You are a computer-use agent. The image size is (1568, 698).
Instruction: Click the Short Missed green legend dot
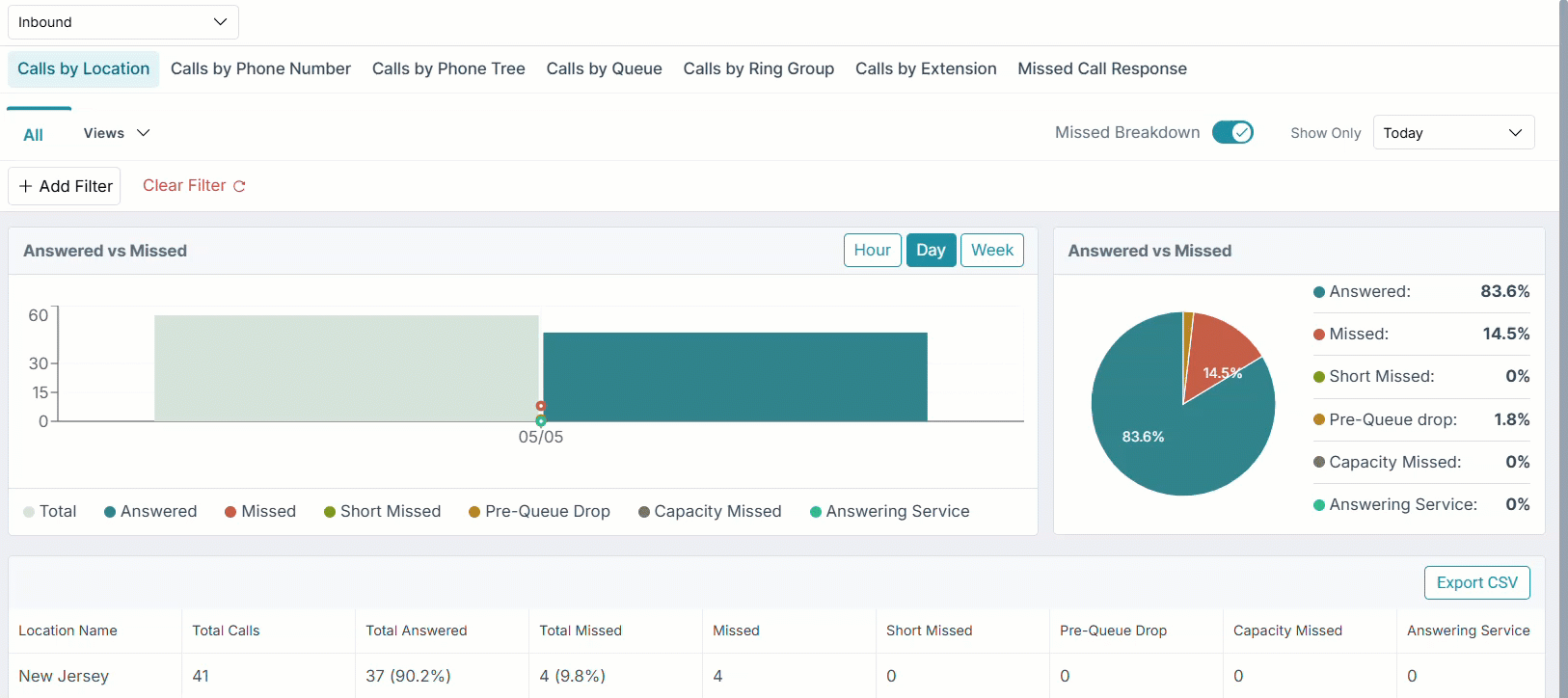(x=330, y=512)
